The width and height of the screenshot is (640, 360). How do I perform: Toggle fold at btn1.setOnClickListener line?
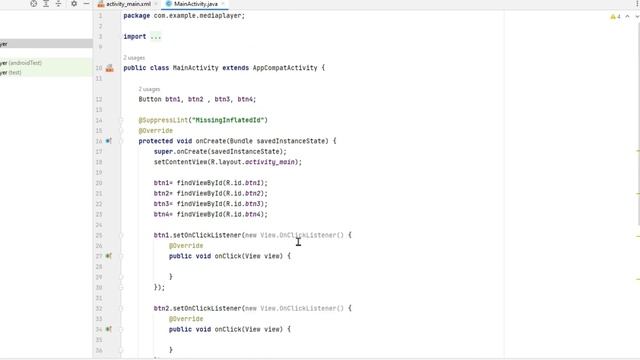(121, 235)
